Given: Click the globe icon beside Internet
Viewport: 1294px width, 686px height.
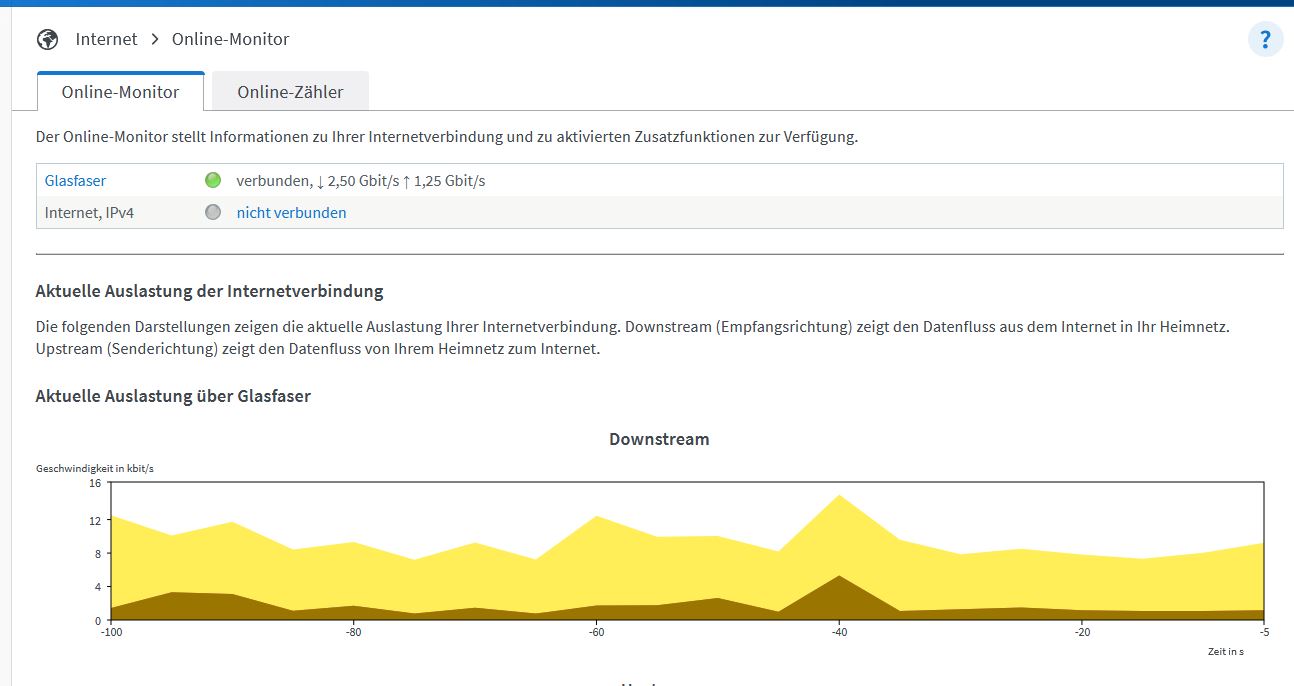Looking at the screenshot, I should 47,39.
